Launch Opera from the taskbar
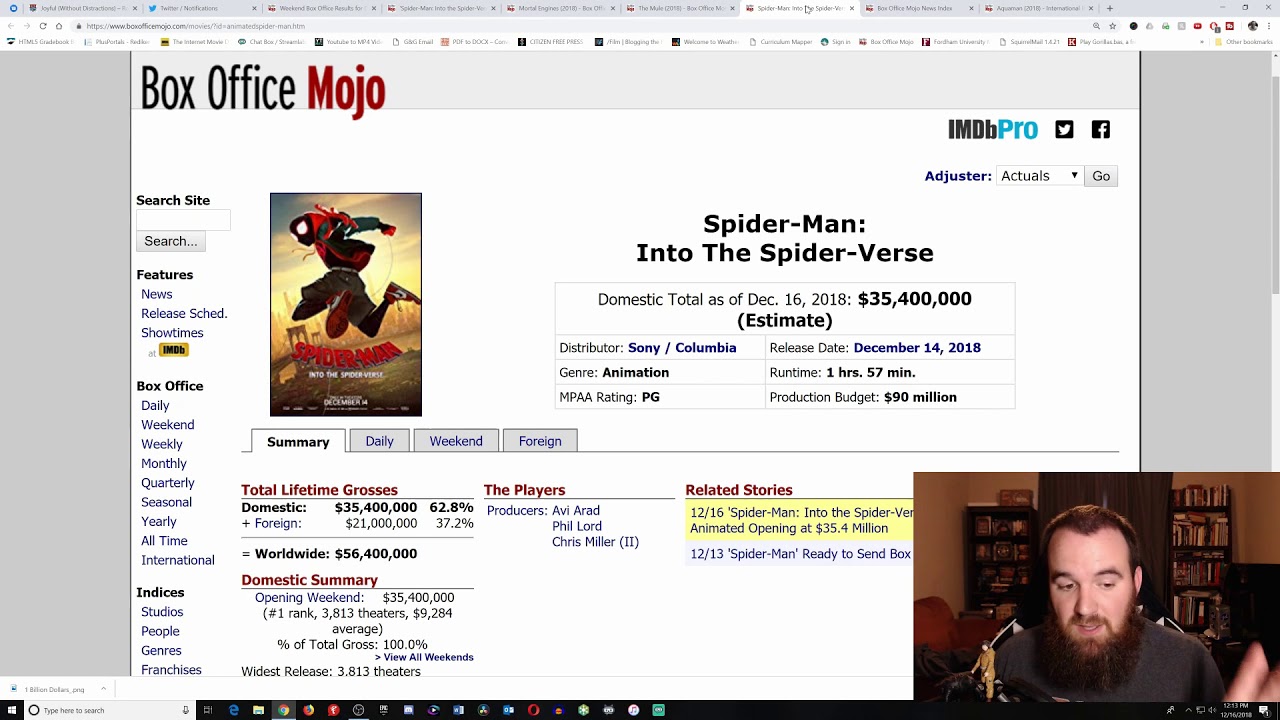This screenshot has height=720, width=1280. click(x=533, y=710)
